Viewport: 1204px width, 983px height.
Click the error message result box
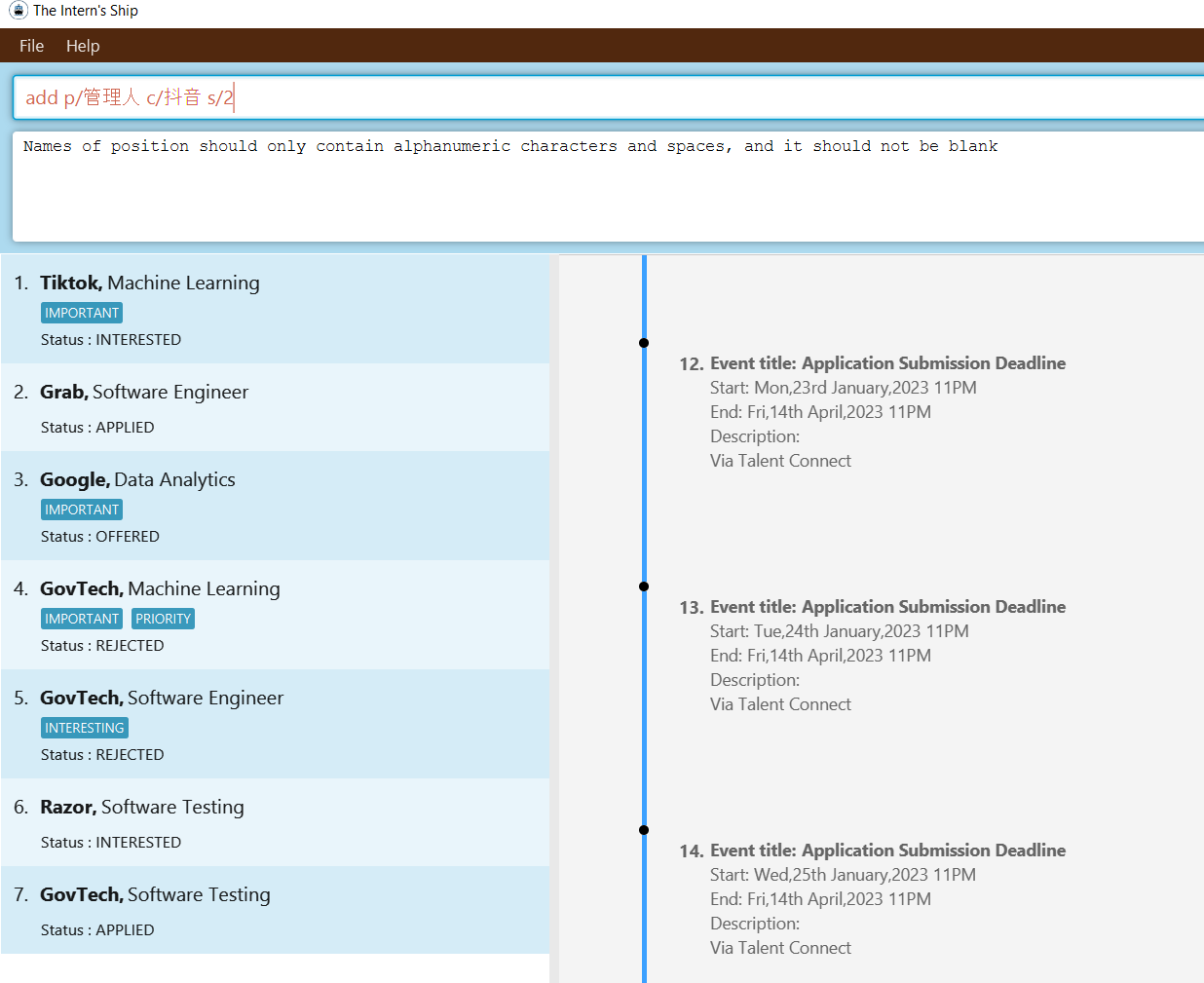(x=609, y=186)
